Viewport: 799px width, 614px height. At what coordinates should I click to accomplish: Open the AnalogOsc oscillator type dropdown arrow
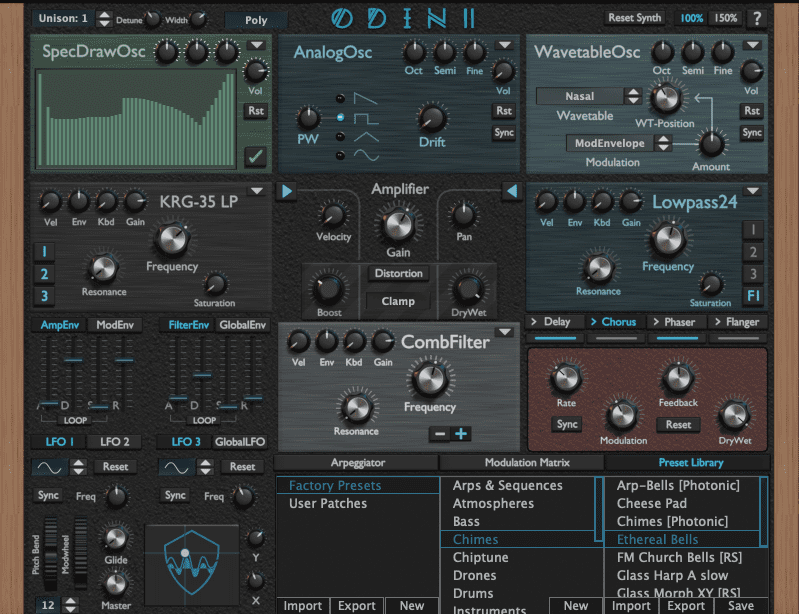pos(504,46)
